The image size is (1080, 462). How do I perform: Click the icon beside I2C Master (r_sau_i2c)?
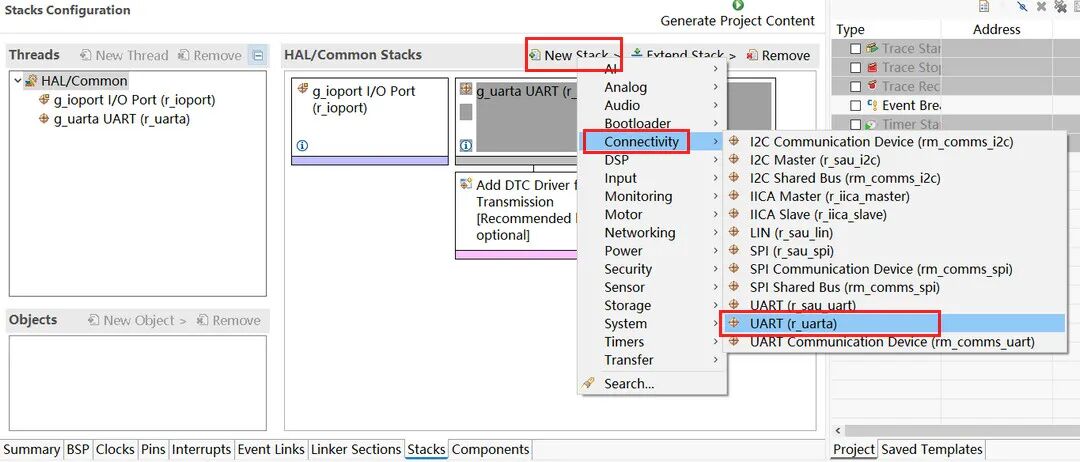coord(734,160)
